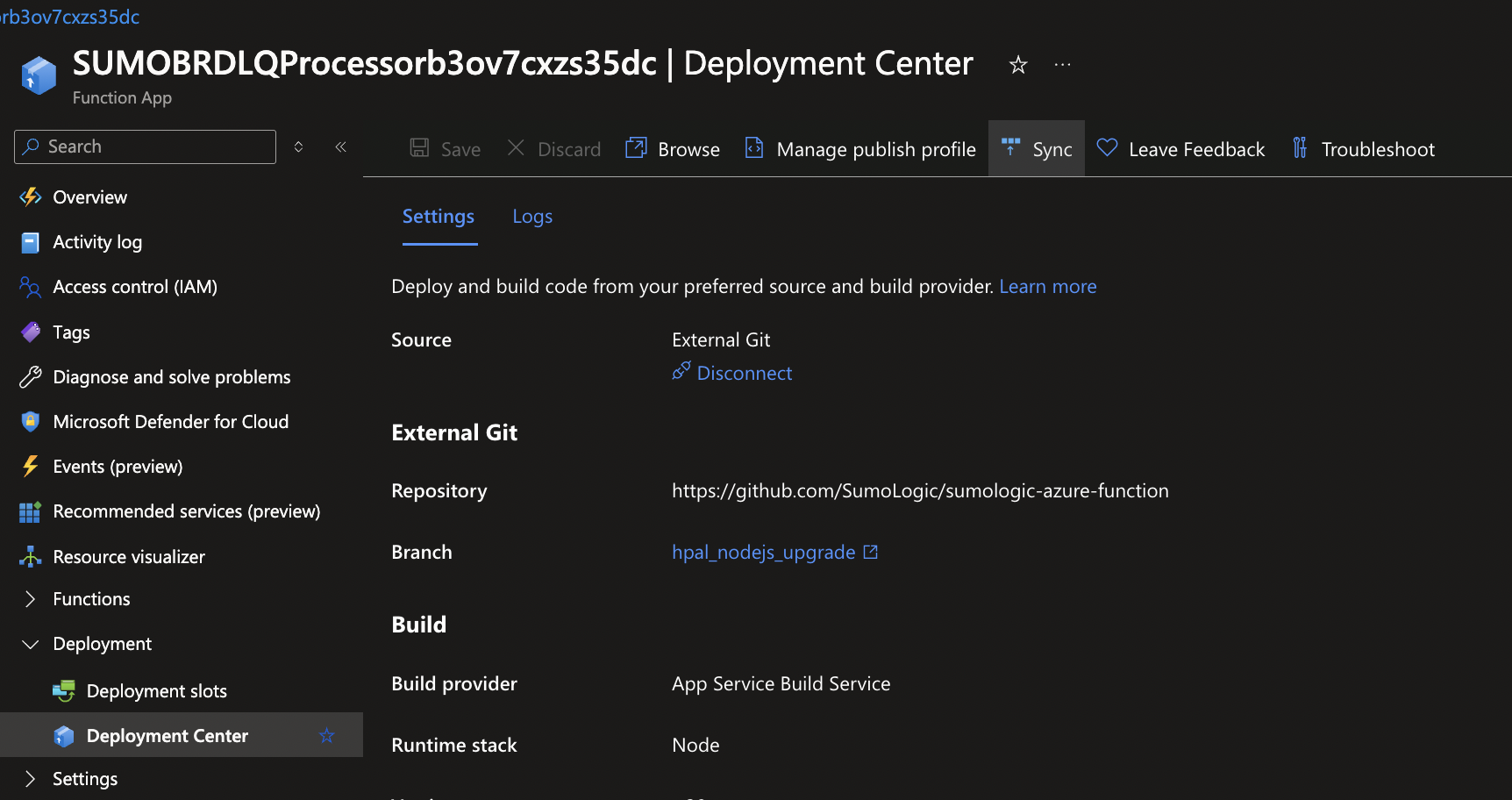Collapse the Deployment section
This screenshot has height=800, width=1512.
29,643
